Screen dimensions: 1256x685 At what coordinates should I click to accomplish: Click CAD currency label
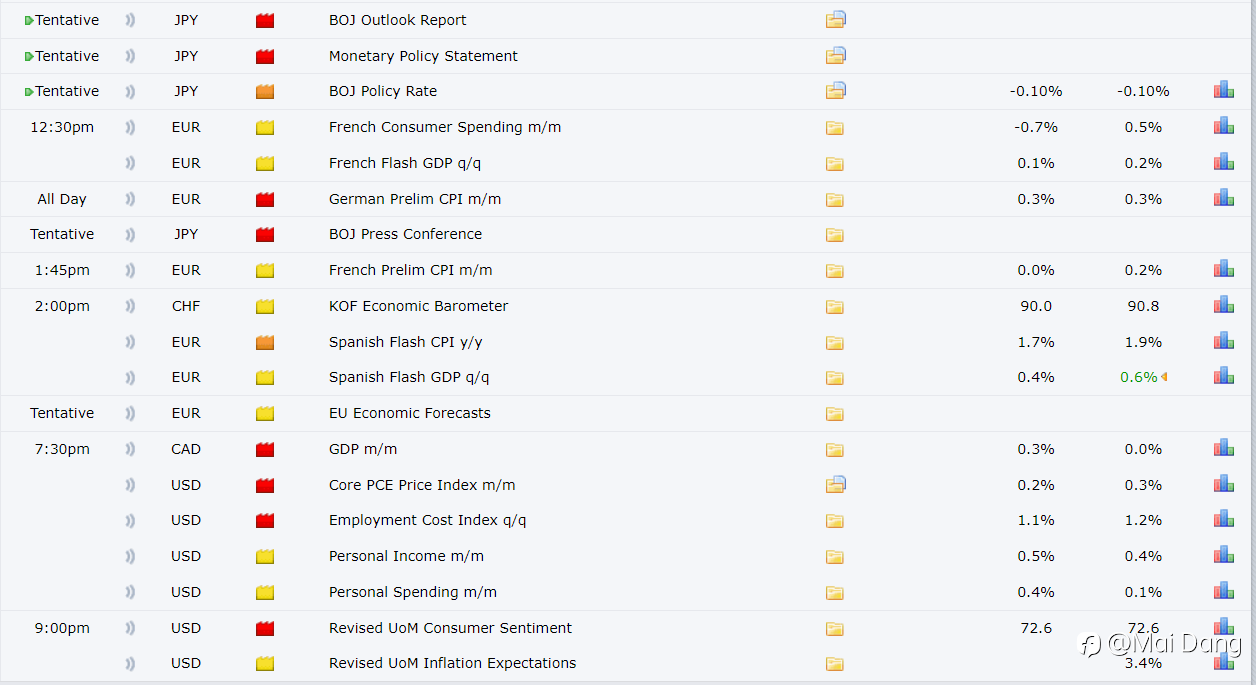pyautogui.click(x=186, y=449)
